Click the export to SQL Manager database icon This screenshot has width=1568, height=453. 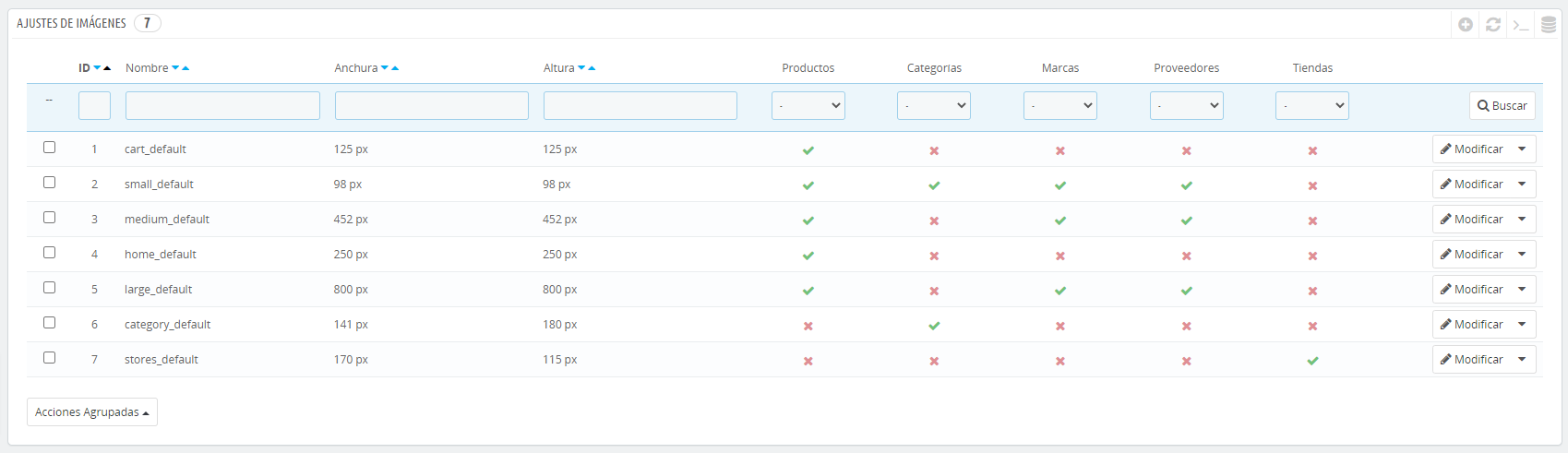coord(1549,25)
